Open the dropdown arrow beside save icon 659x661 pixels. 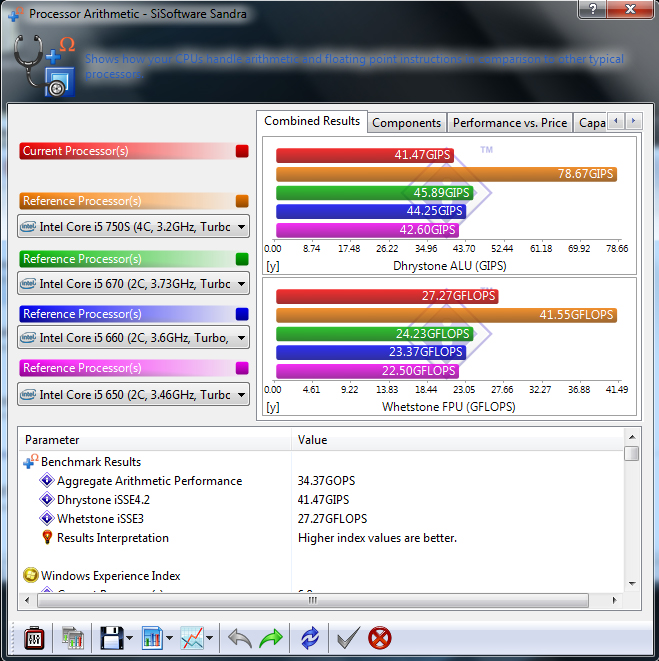129,638
